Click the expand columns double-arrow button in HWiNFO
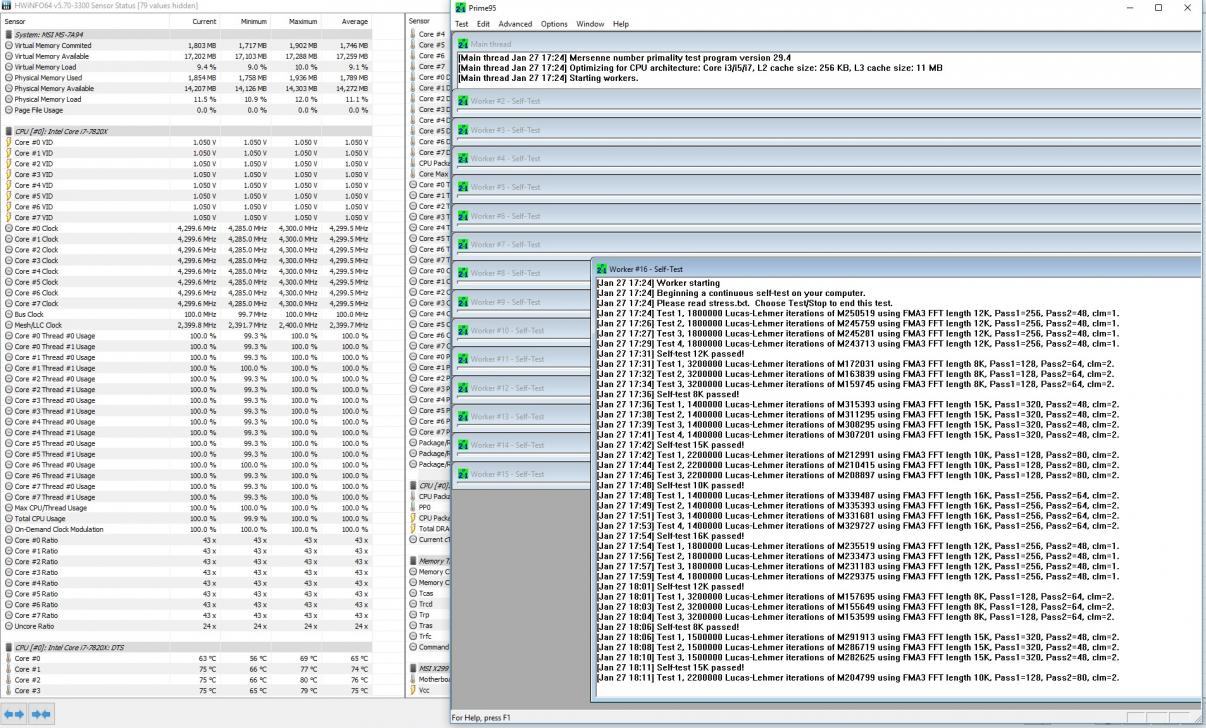 pos(14,714)
